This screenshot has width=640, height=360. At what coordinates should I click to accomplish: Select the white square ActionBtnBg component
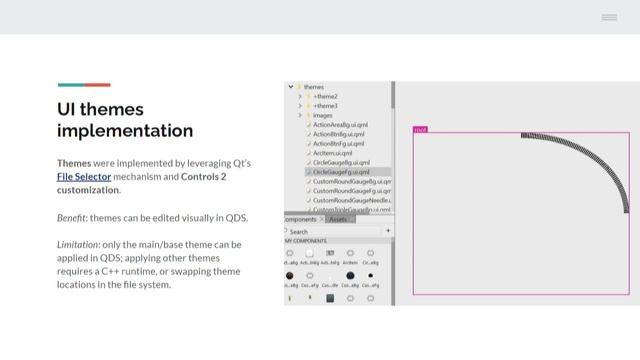pos(310,253)
